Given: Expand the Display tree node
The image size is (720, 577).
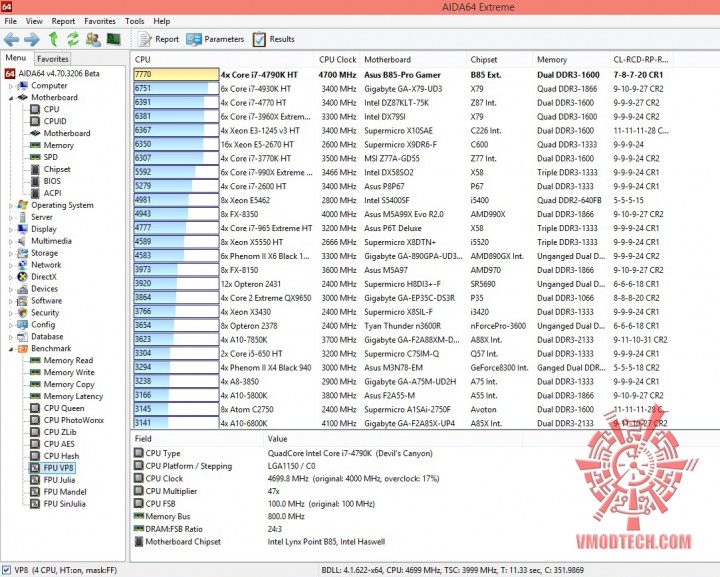Looking at the screenshot, I should pos(11,230).
